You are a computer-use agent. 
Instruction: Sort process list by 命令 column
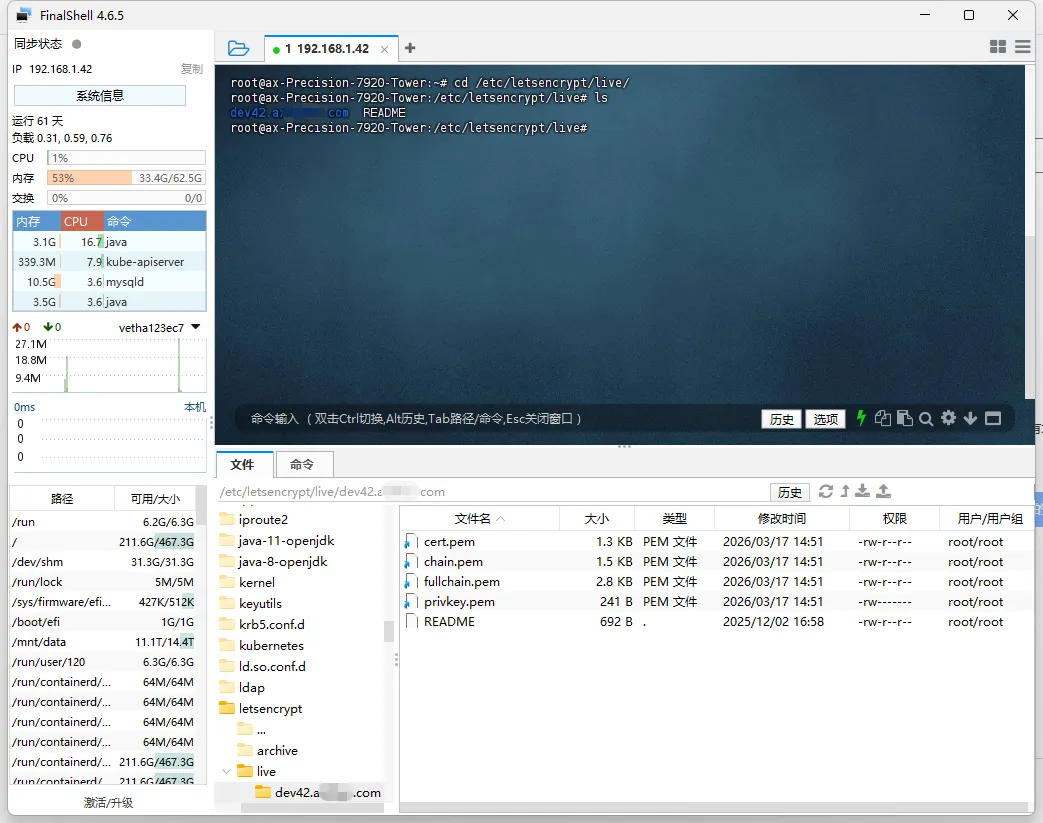click(x=154, y=221)
